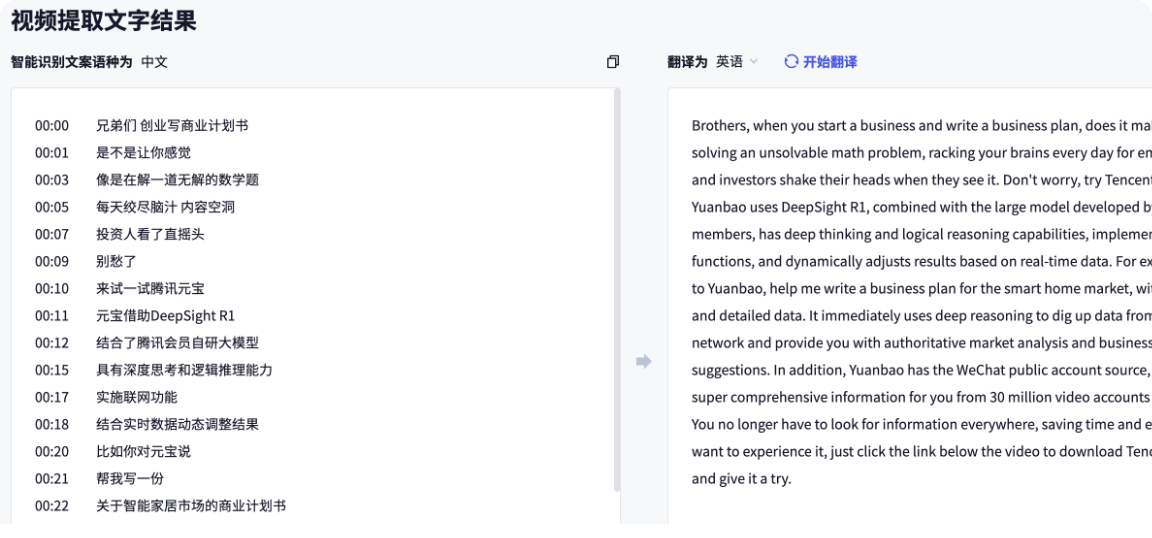
Task: Click the gray arrow between the panels
Action: (x=644, y=362)
